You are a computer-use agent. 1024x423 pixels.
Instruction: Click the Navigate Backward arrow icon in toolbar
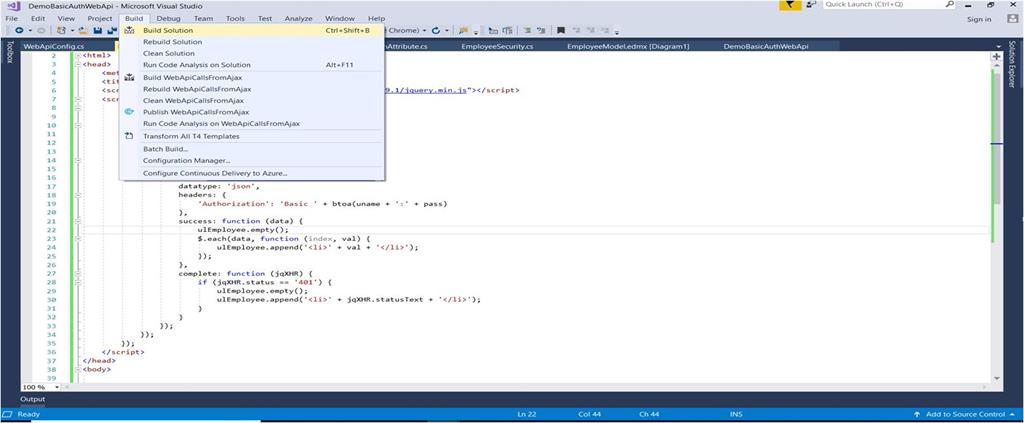click(x=19, y=31)
